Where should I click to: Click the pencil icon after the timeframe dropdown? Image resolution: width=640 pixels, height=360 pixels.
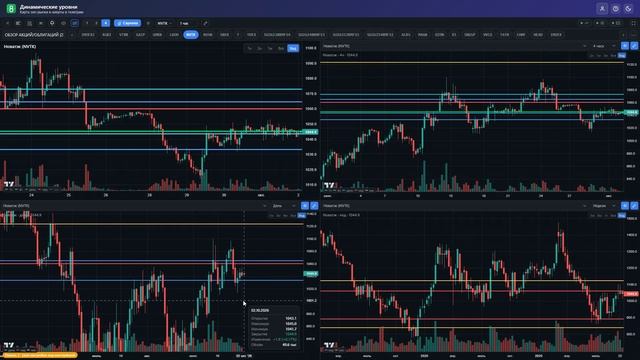click(205, 23)
